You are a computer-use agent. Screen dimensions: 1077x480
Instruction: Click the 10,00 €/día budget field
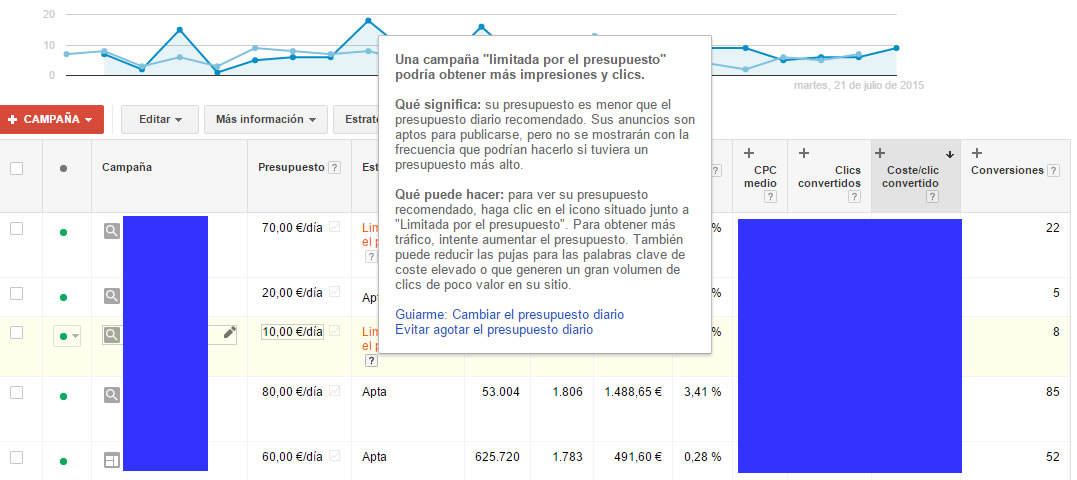[x=292, y=332]
